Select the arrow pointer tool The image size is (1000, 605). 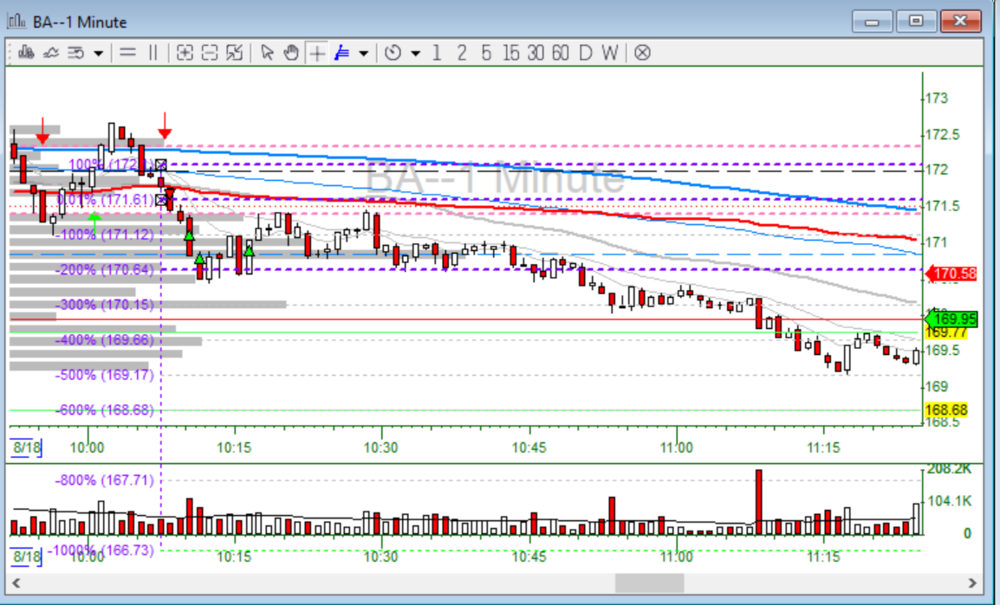[267, 53]
